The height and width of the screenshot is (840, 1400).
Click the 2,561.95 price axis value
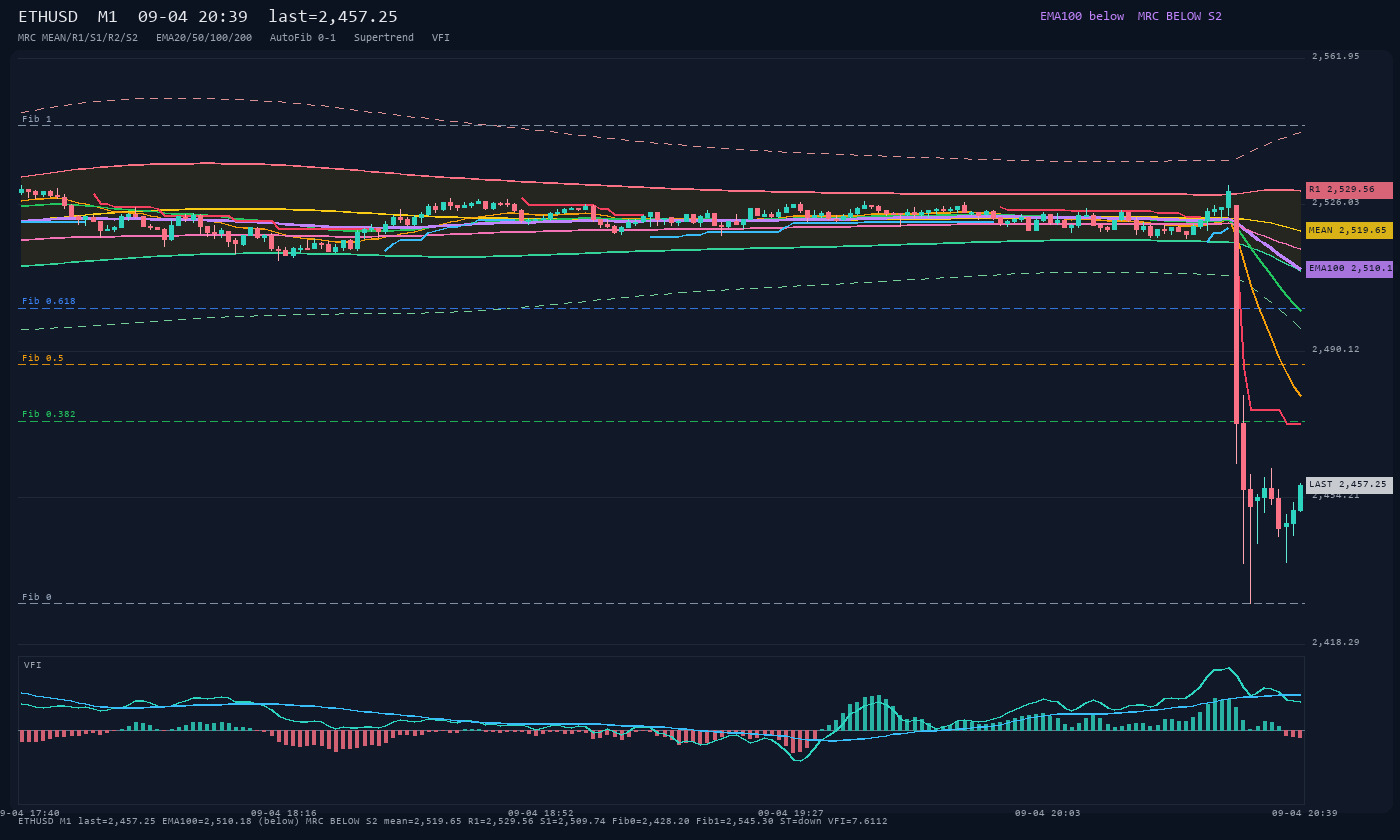coord(1336,56)
